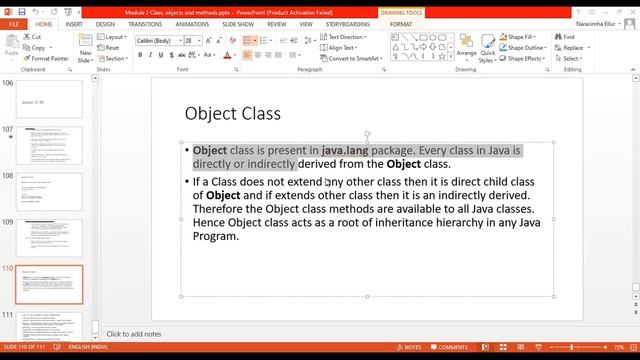Toggle Underline formatting
The image size is (640, 360).
161,55
